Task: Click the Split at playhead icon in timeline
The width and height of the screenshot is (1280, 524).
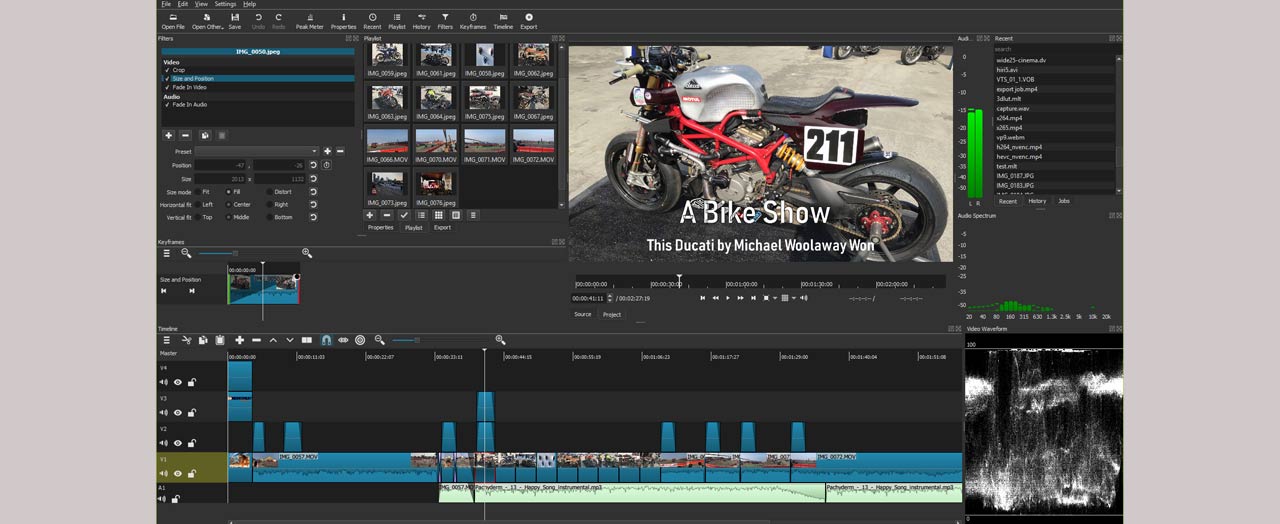Action: tap(307, 340)
